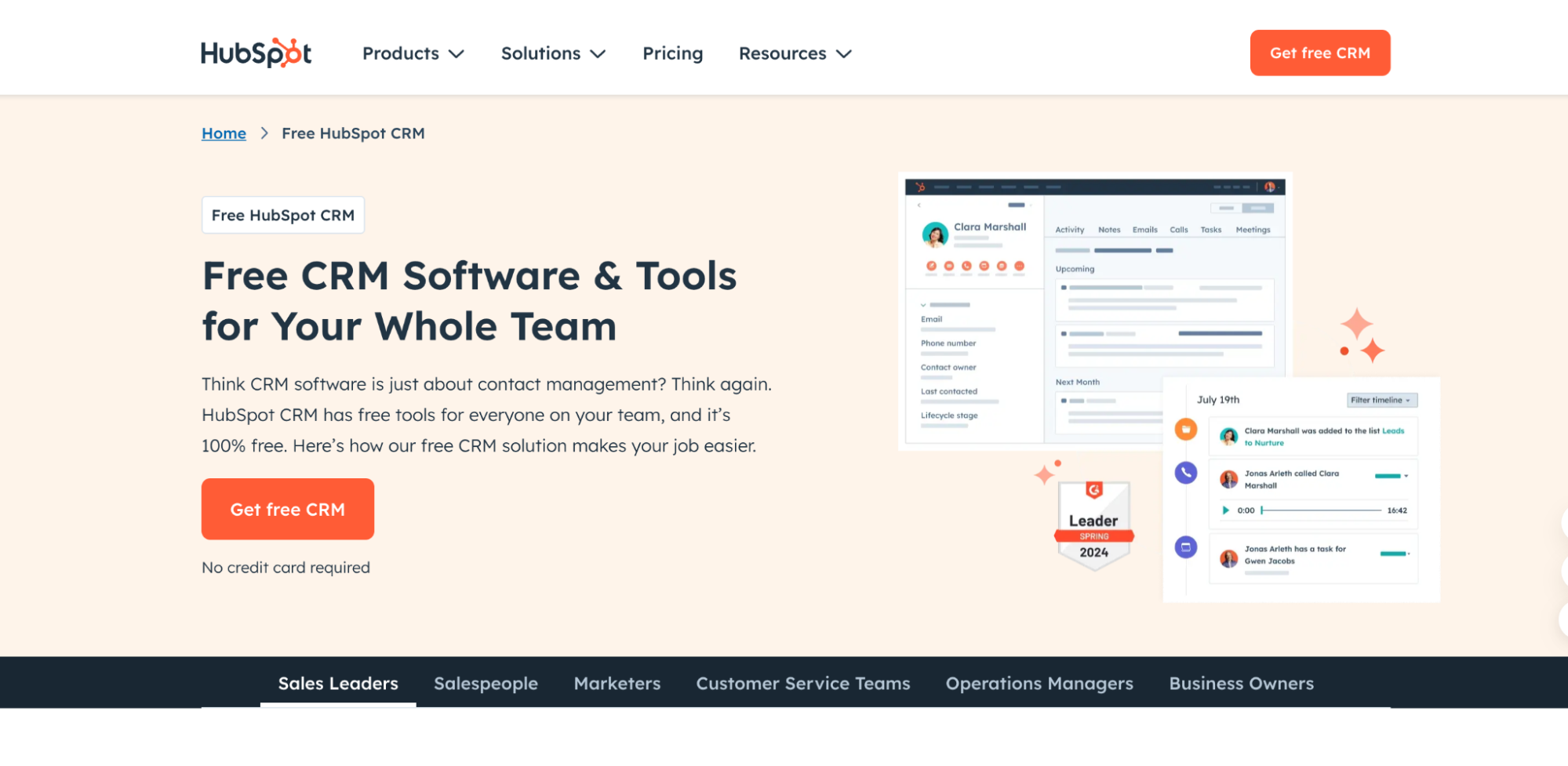Click the Next Month section heading
The width and height of the screenshot is (1568, 766).
tap(1077, 383)
